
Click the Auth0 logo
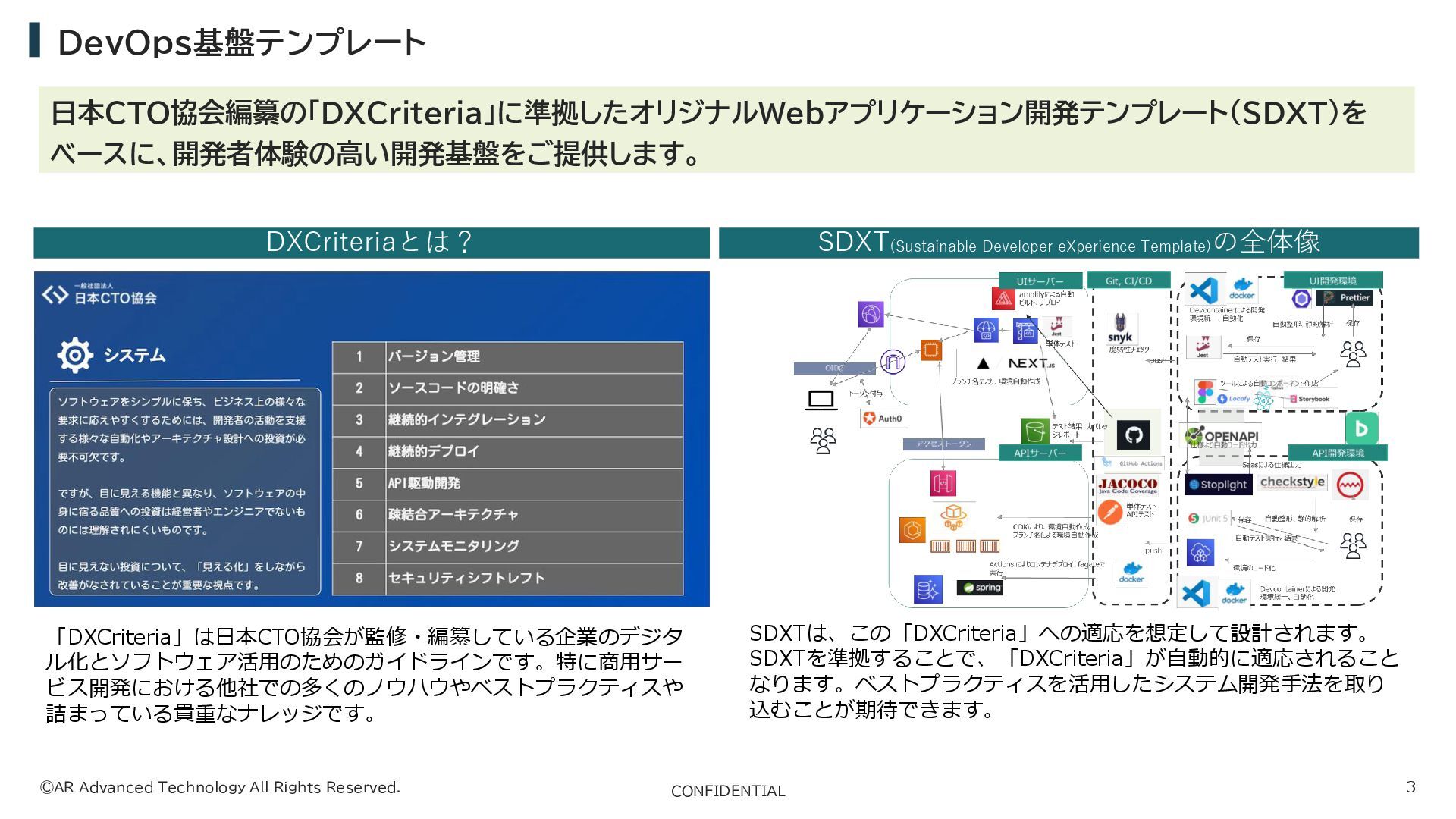tap(883, 418)
